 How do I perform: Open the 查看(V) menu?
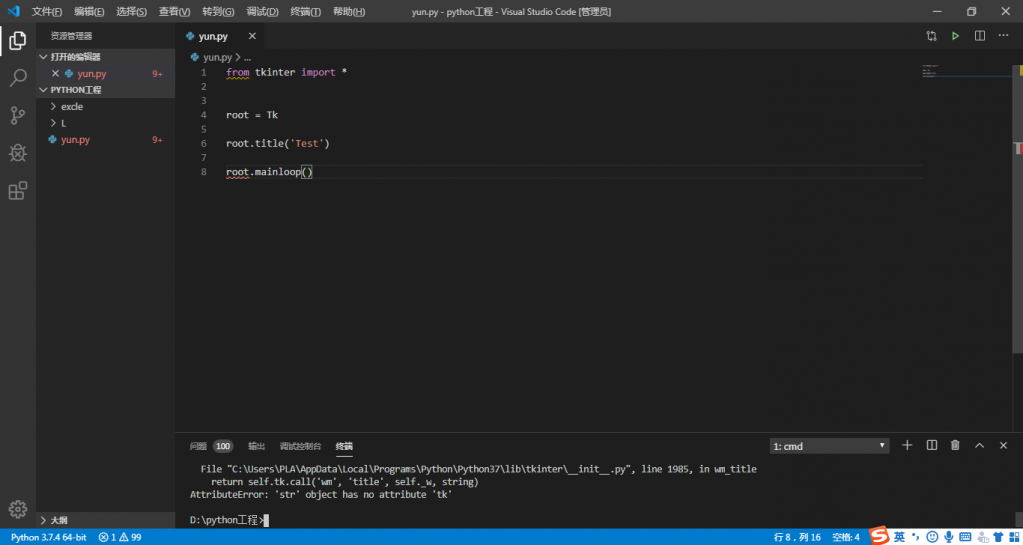(x=175, y=12)
